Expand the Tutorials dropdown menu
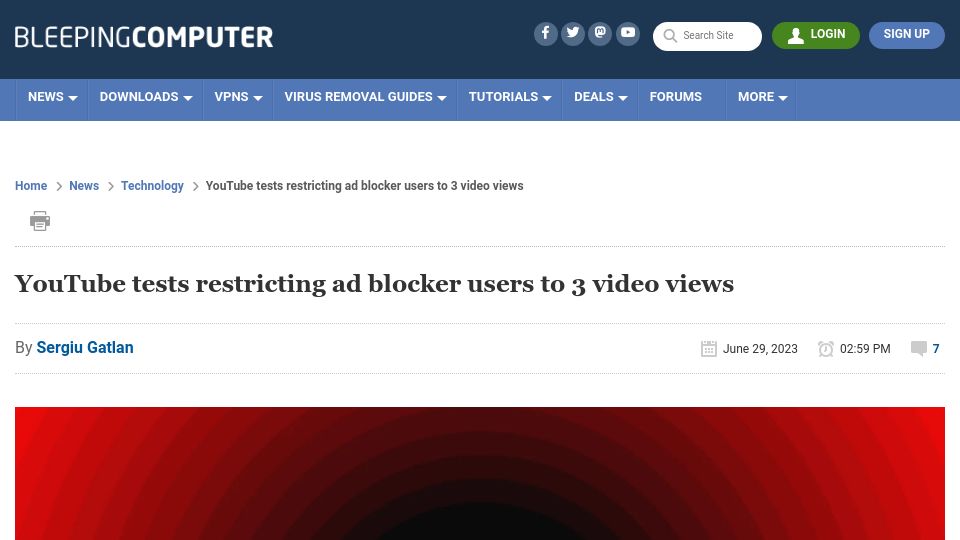This screenshot has height=540, width=960. [510, 97]
